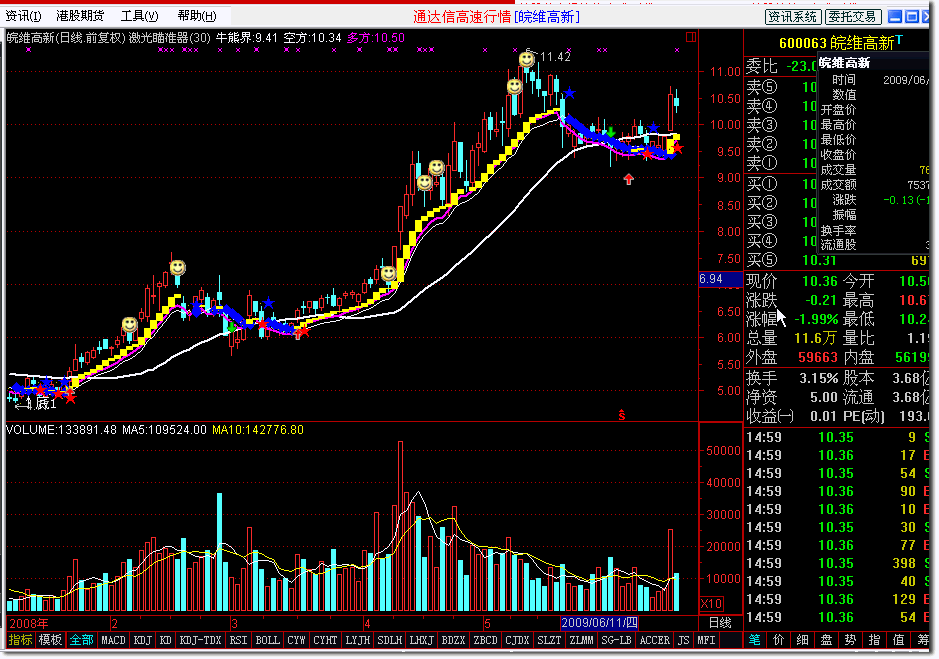This screenshot has width=939, height=659.
Task: Click smiley marker at the 11.42 peak
Action: tap(526, 59)
